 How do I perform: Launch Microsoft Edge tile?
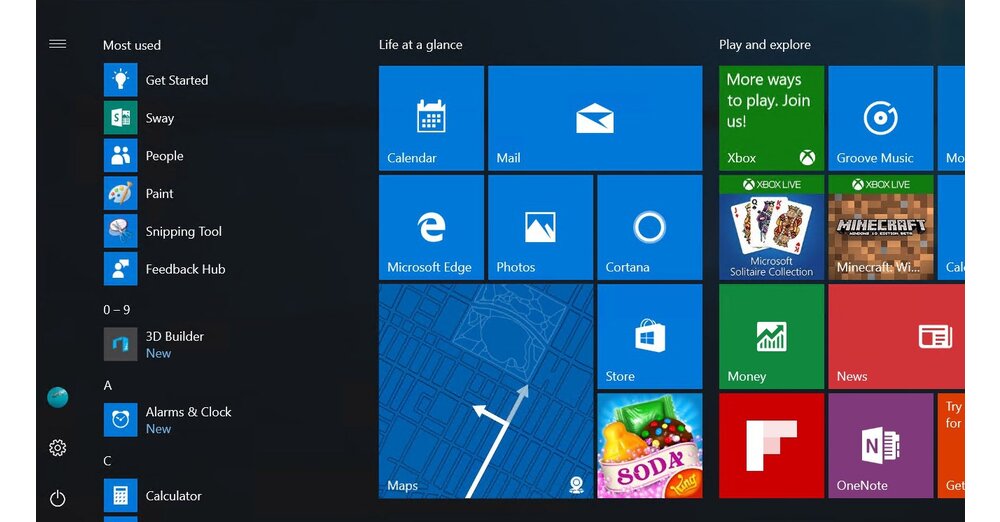pyautogui.click(x=431, y=227)
